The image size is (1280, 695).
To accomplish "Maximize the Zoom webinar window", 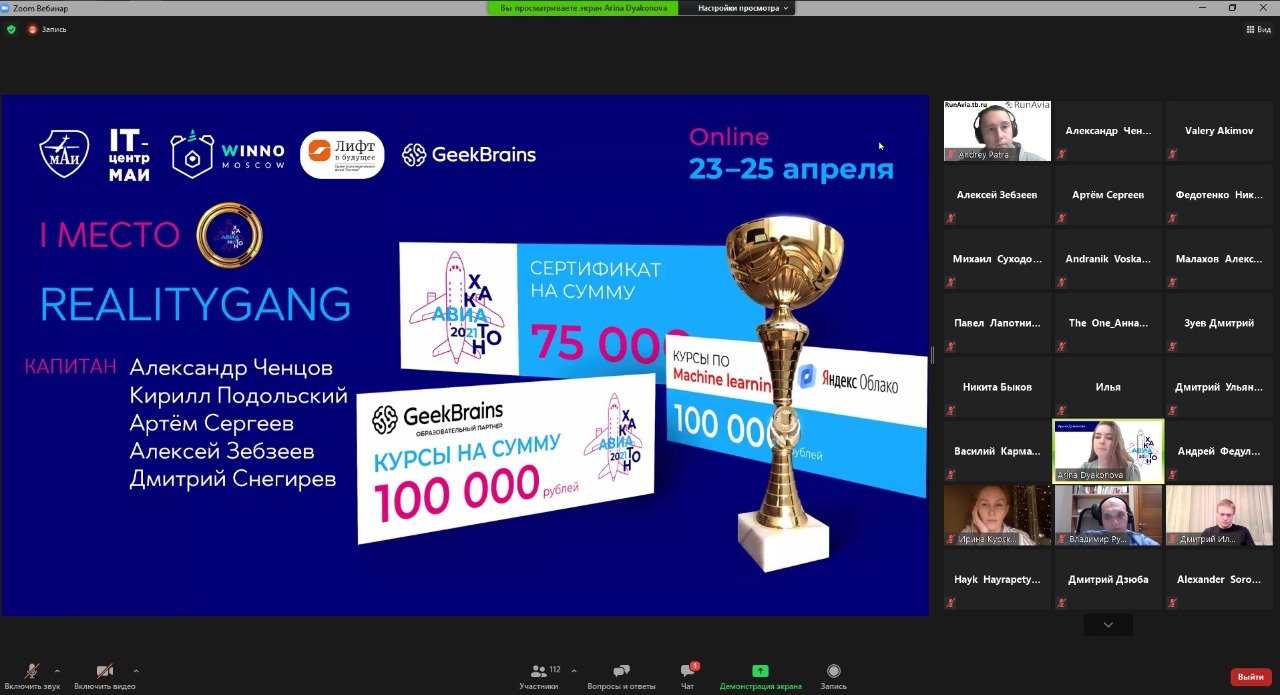I will (x=1232, y=8).
